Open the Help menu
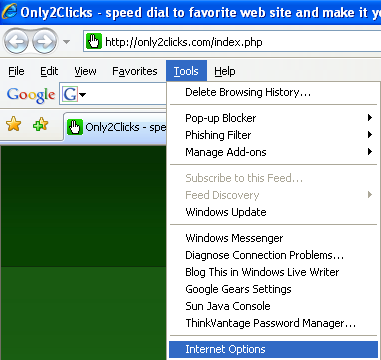The height and width of the screenshot is (360, 381). point(225,71)
